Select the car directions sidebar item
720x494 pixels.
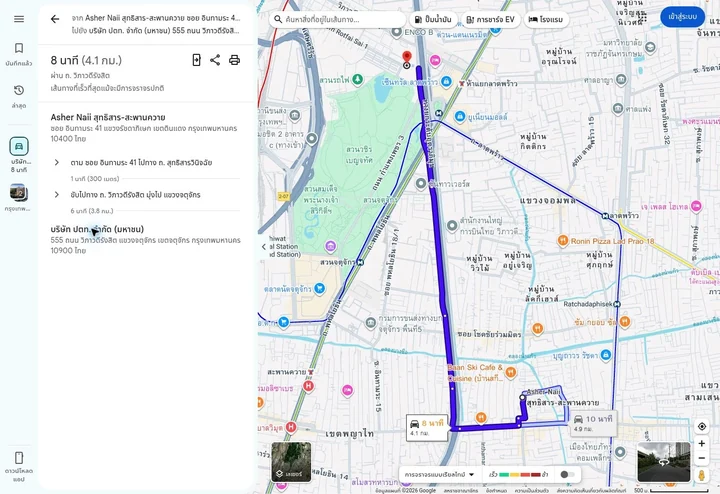[x=19, y=146]
